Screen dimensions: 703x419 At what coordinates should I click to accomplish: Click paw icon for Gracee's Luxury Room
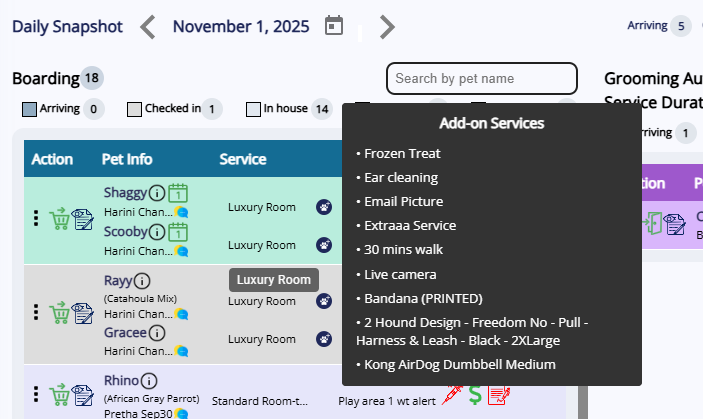[324, 339]
